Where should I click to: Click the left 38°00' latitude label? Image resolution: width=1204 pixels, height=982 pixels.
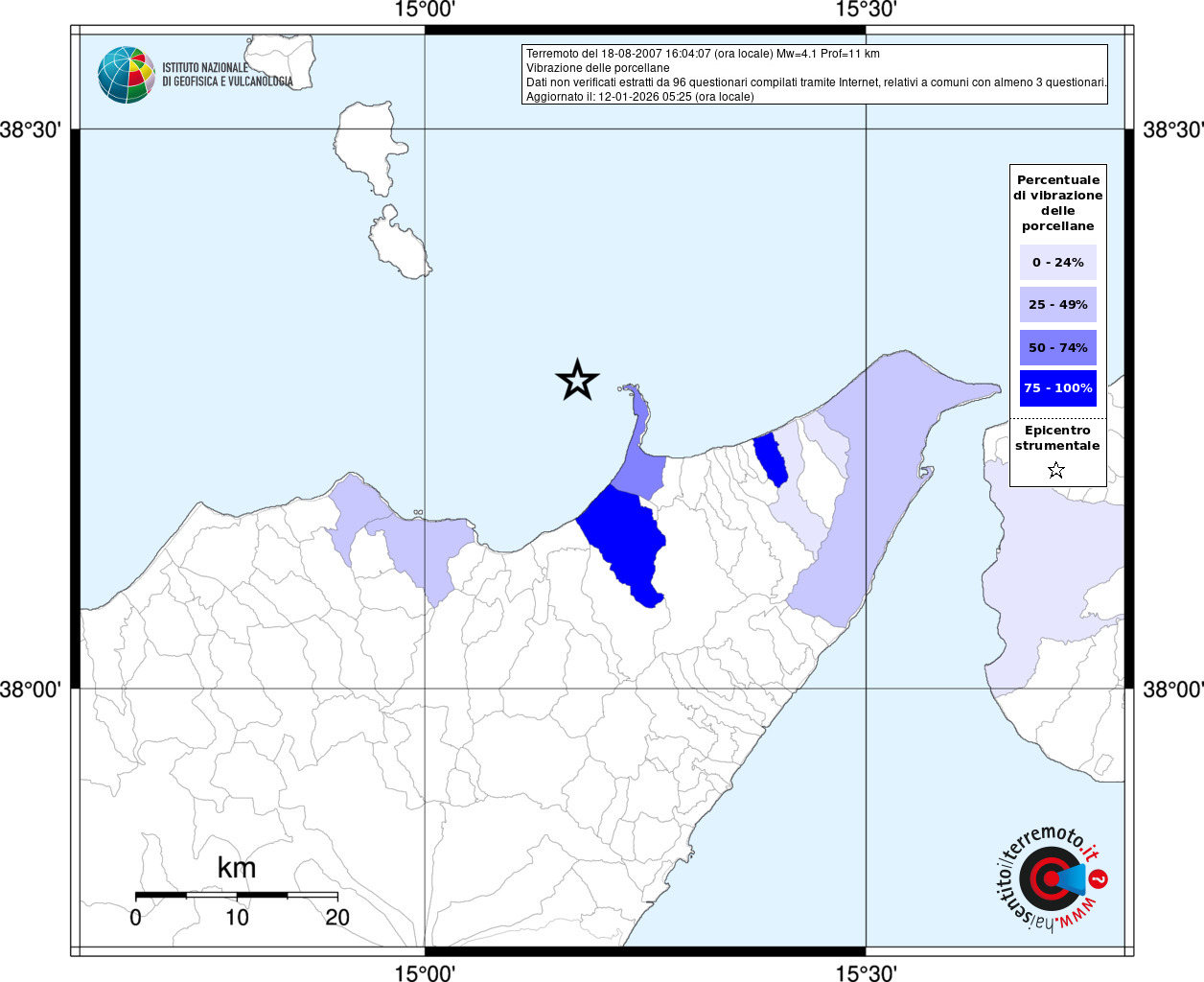(31, 689)
